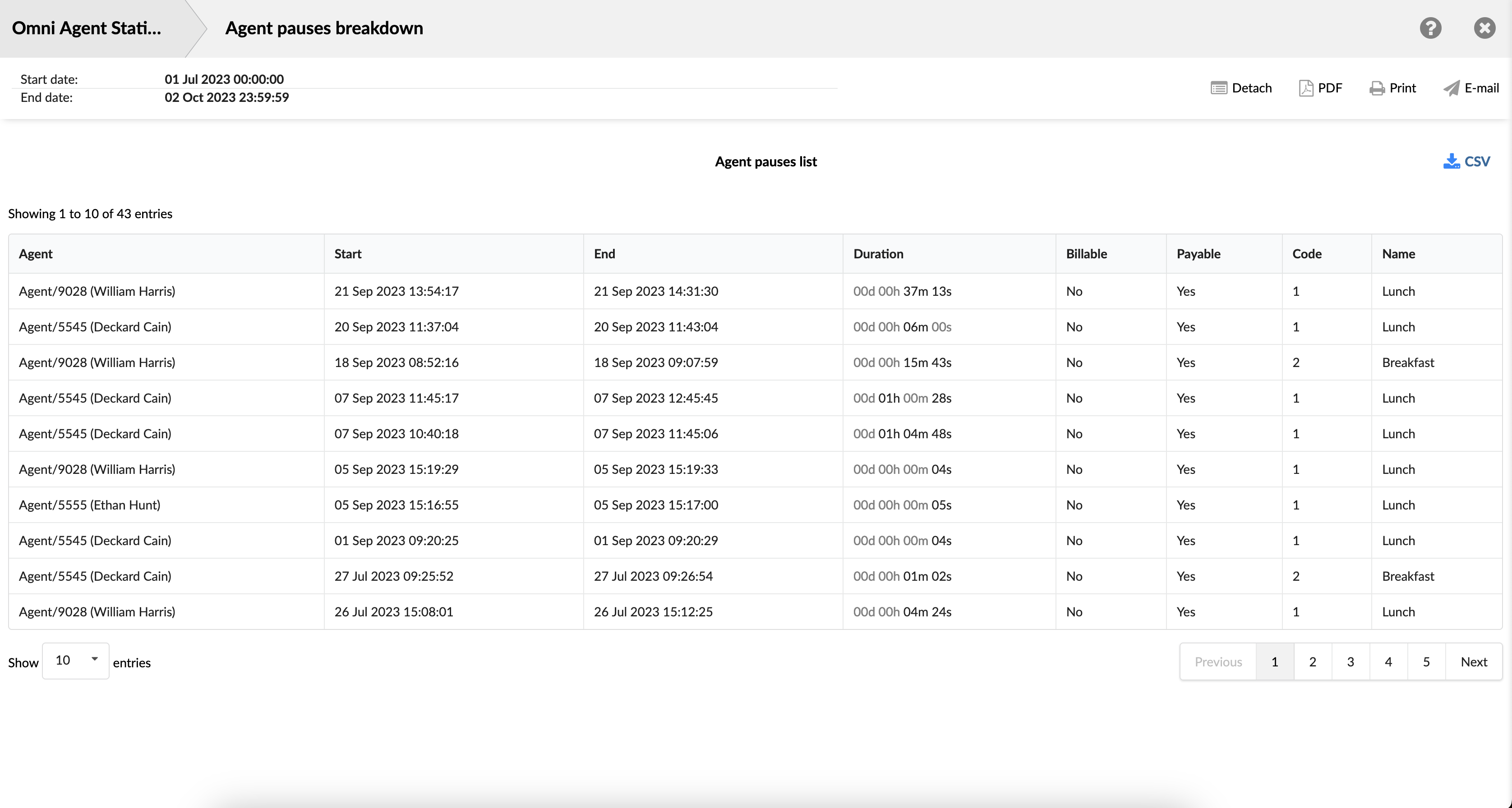Viewport: 1512px width, 808px height.
Task: Go to page 1 in pagination
Action: [x=1274, y=662]
